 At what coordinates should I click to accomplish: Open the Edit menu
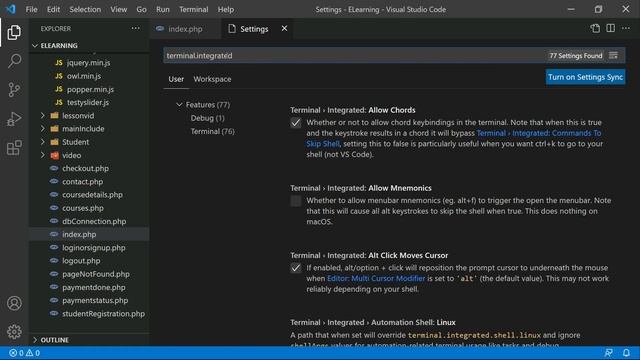click(53, 9)
